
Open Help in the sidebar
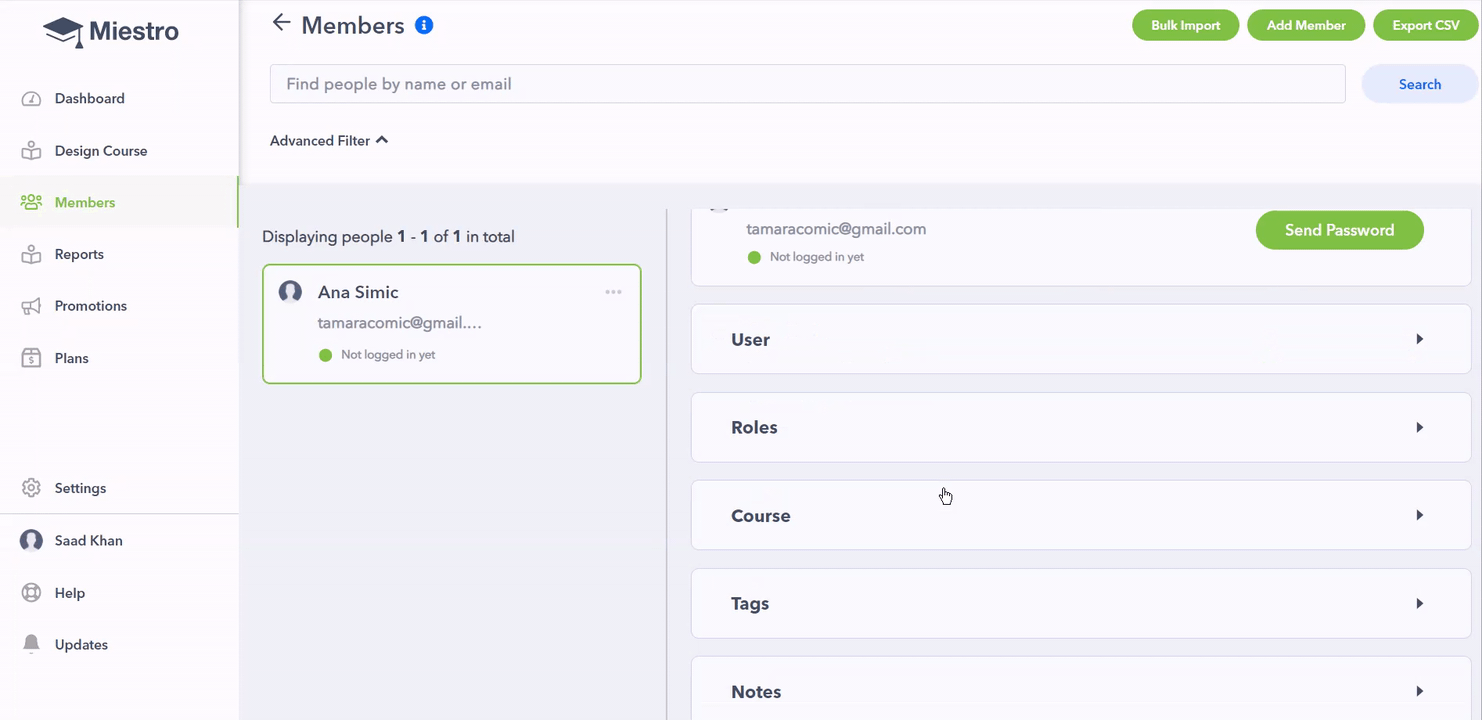tap(70, 593)
